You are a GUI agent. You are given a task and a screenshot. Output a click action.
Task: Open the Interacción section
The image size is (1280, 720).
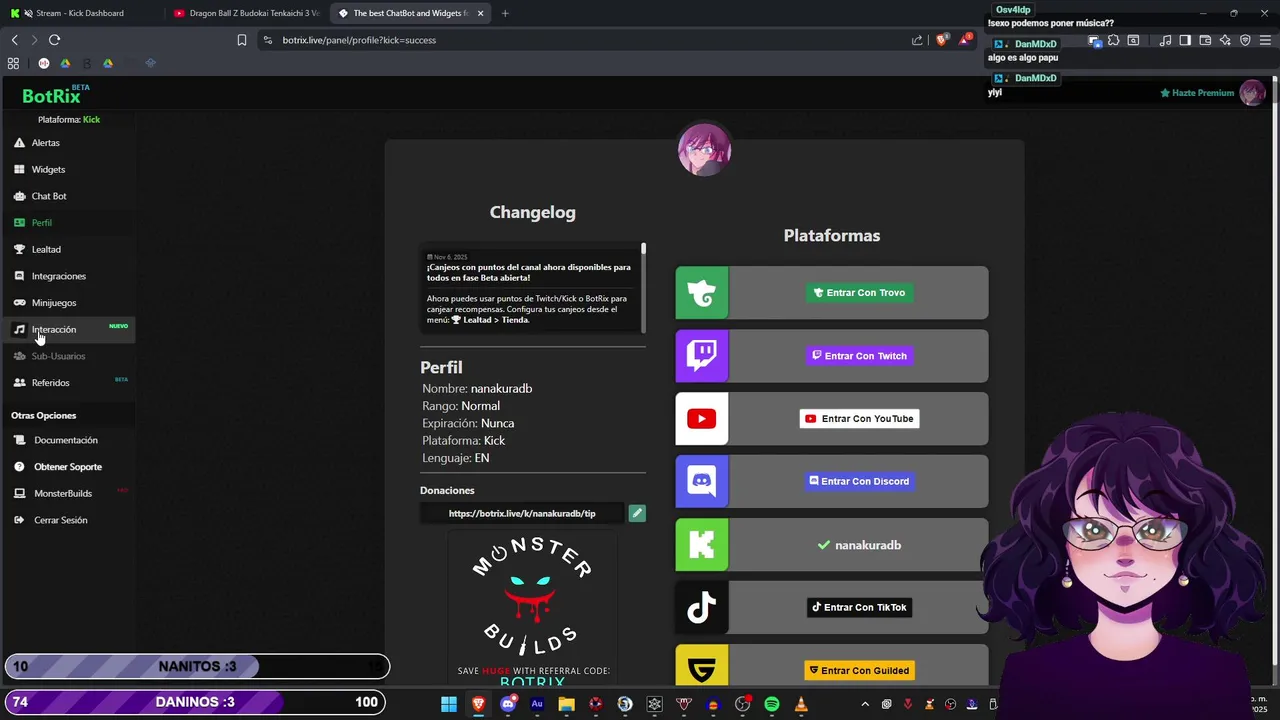(54, 330)
